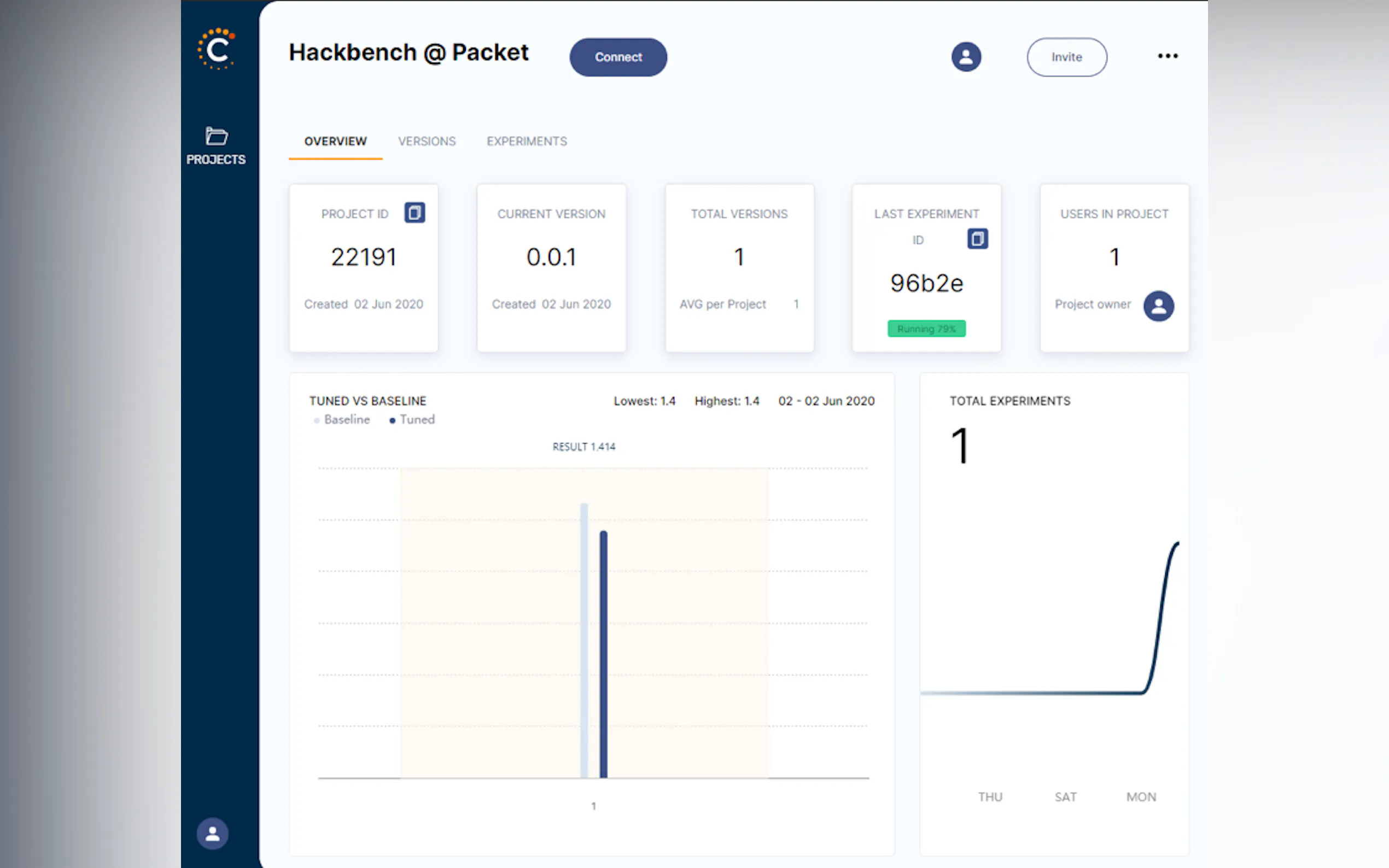The height and width of the screenshot is (868, 1389).
Task: Click the experiment ID value 96b2e
Action: (926, 283)
